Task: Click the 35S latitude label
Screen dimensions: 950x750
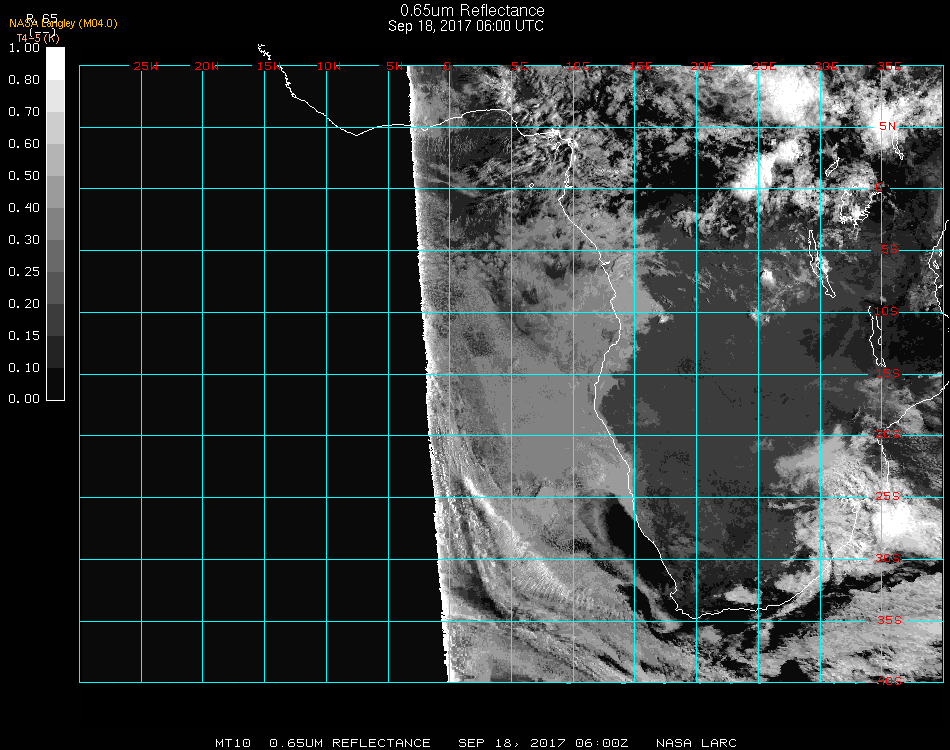Action: [x=890, y=620]
